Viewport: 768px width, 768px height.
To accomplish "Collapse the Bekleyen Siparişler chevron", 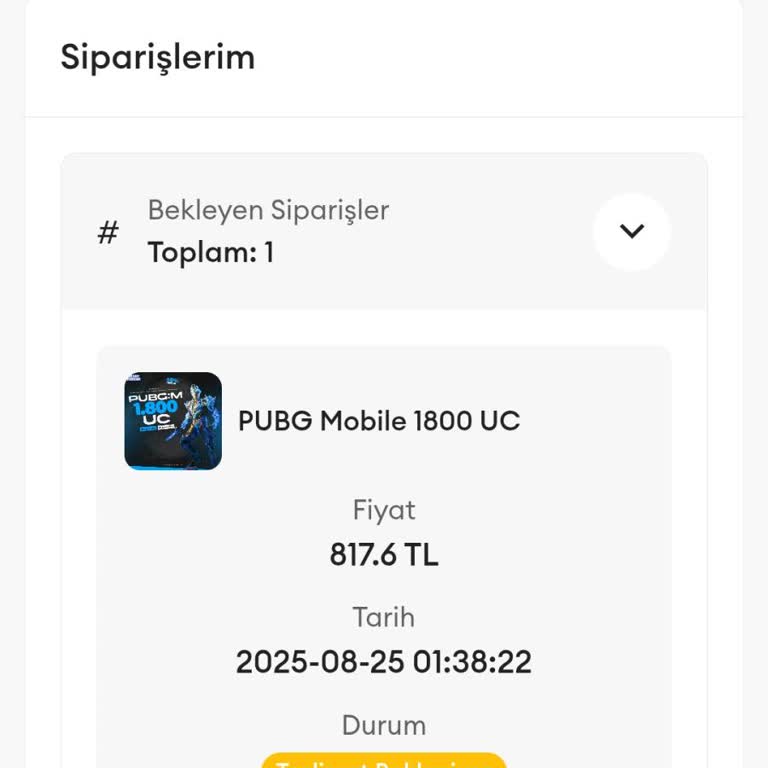I will (631, 231).
